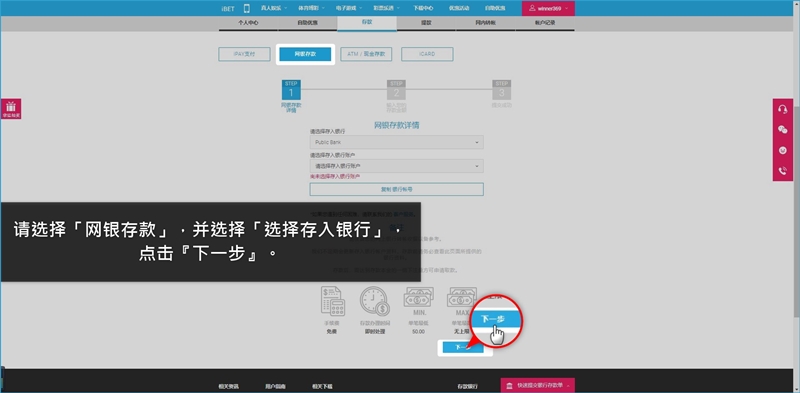Screen dimensions: 800x393
Task: Click the 复制 银行帐号 button
Action: pyautogui.click(x=396, y=189)
